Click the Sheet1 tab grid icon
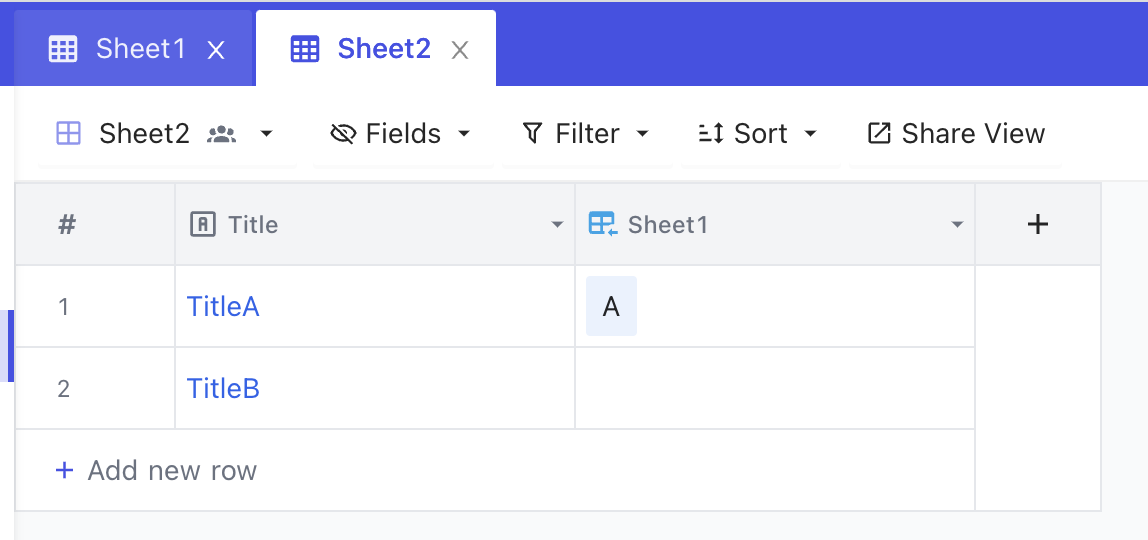 [x=62, y=50]
